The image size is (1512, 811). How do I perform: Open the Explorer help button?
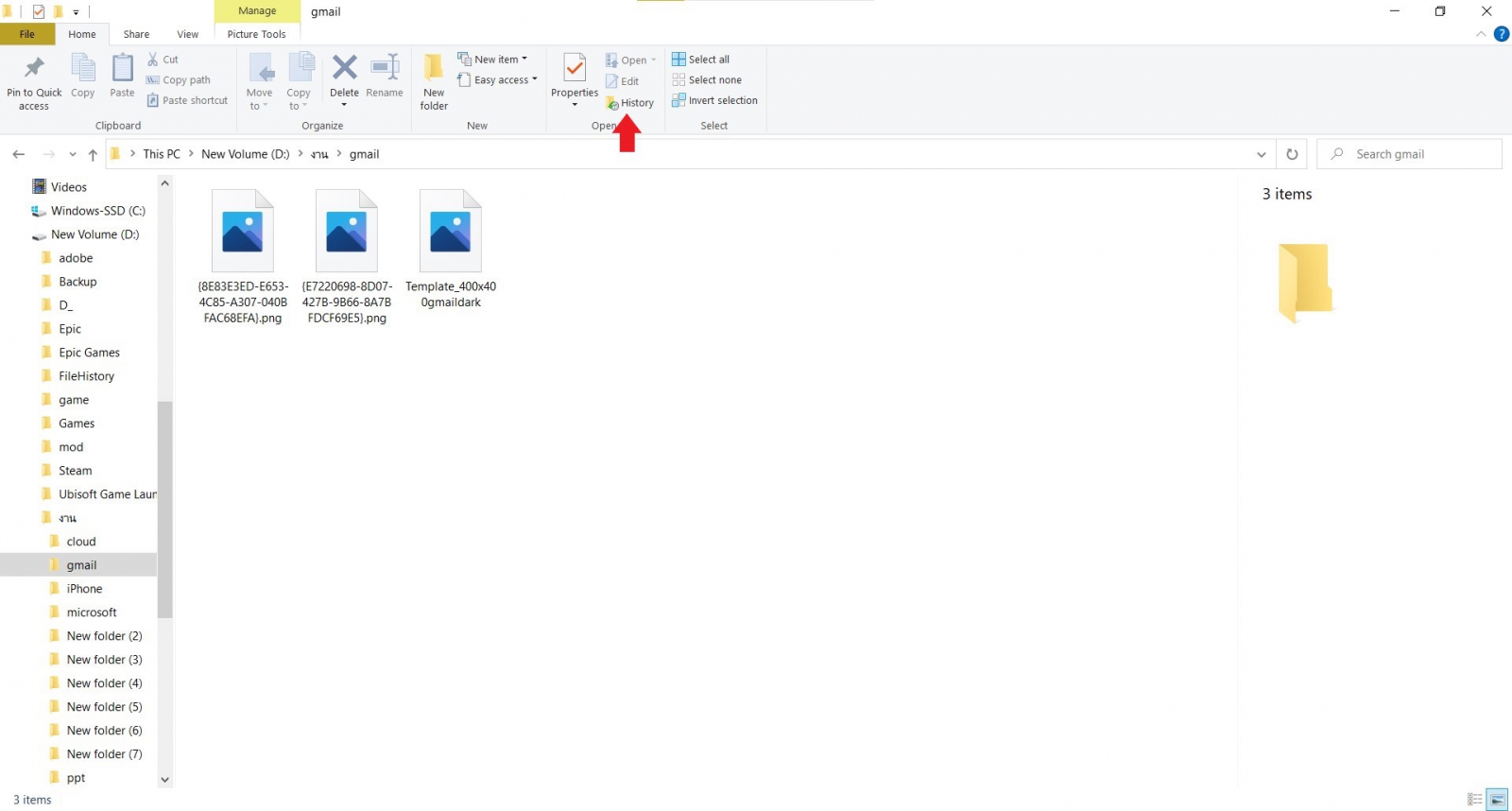coord(1501,34)
